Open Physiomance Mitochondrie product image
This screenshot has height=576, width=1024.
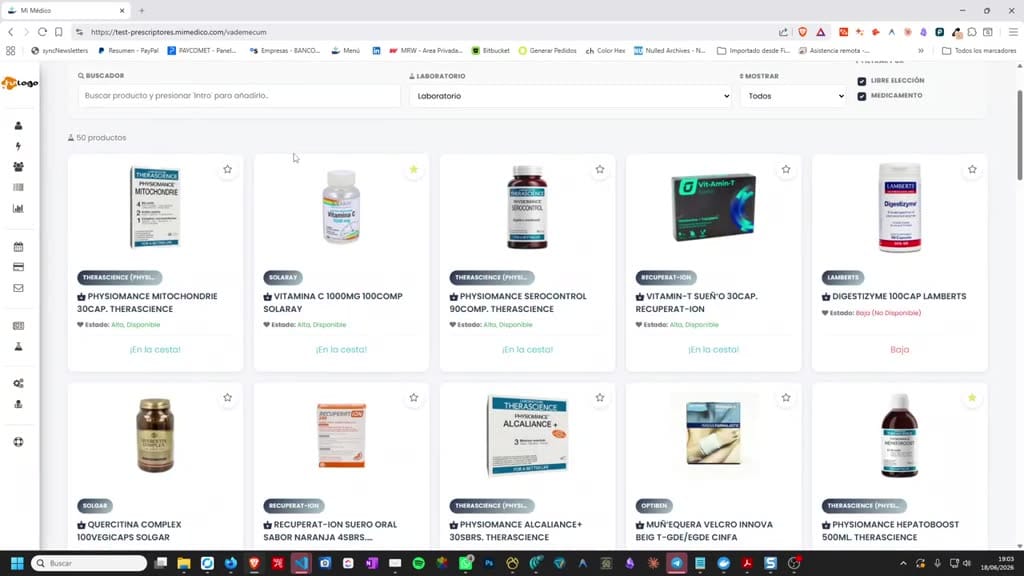155,206
